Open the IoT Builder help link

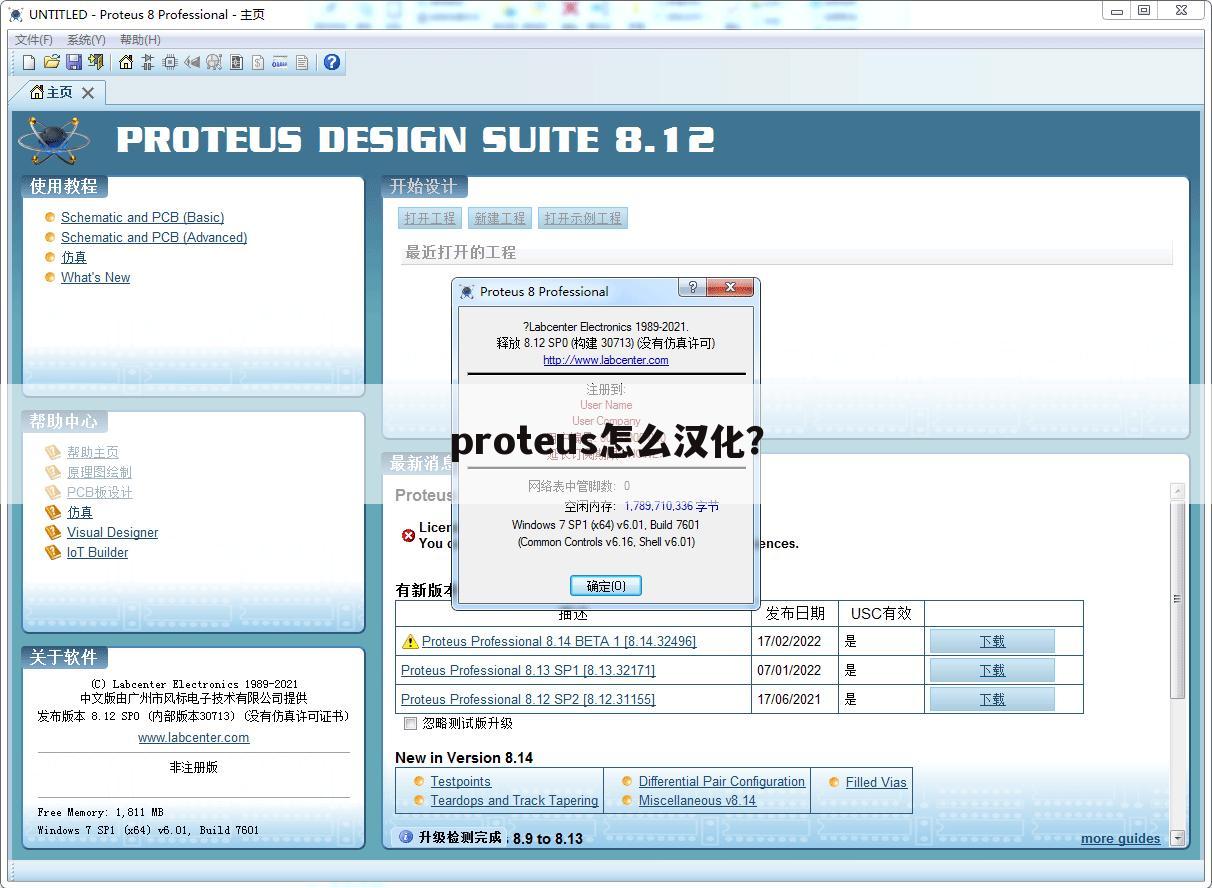[x=97, y=552]
